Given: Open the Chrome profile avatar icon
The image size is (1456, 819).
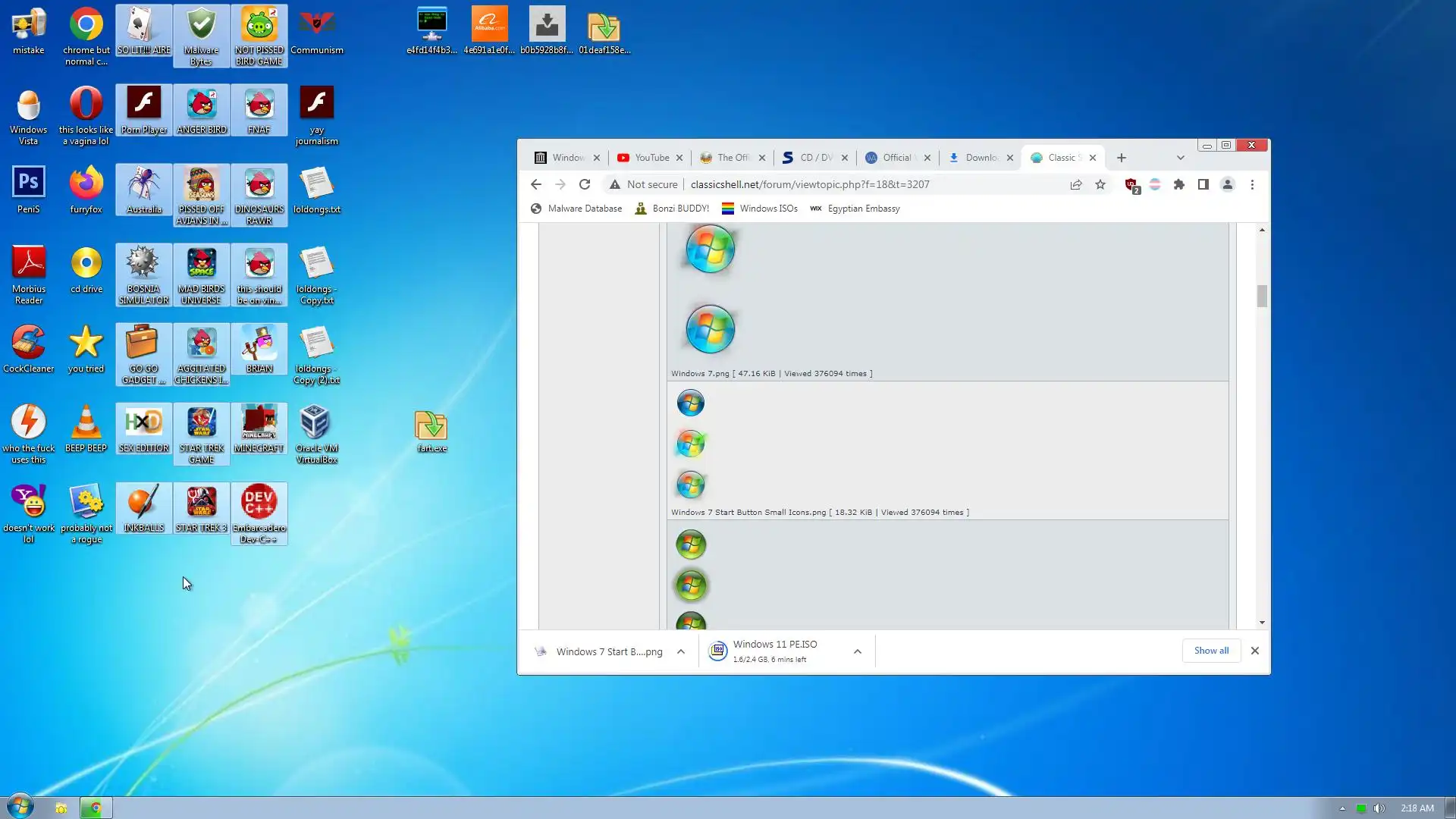Looking at the screenshot, I should [1227, 184].
